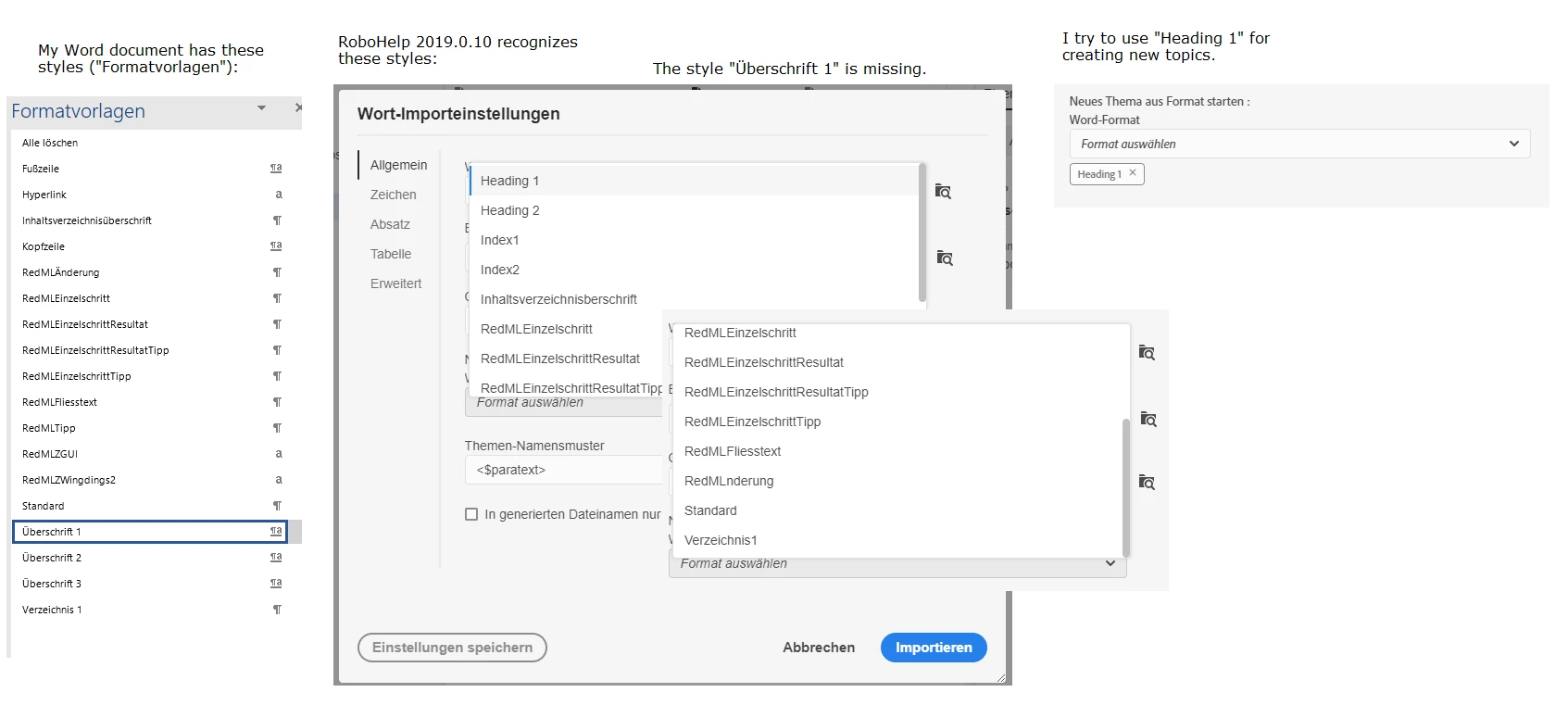Click browse icon beside Heading 1 dropdown
Viewport: 1568px width, 705px height.
point(943,191)
